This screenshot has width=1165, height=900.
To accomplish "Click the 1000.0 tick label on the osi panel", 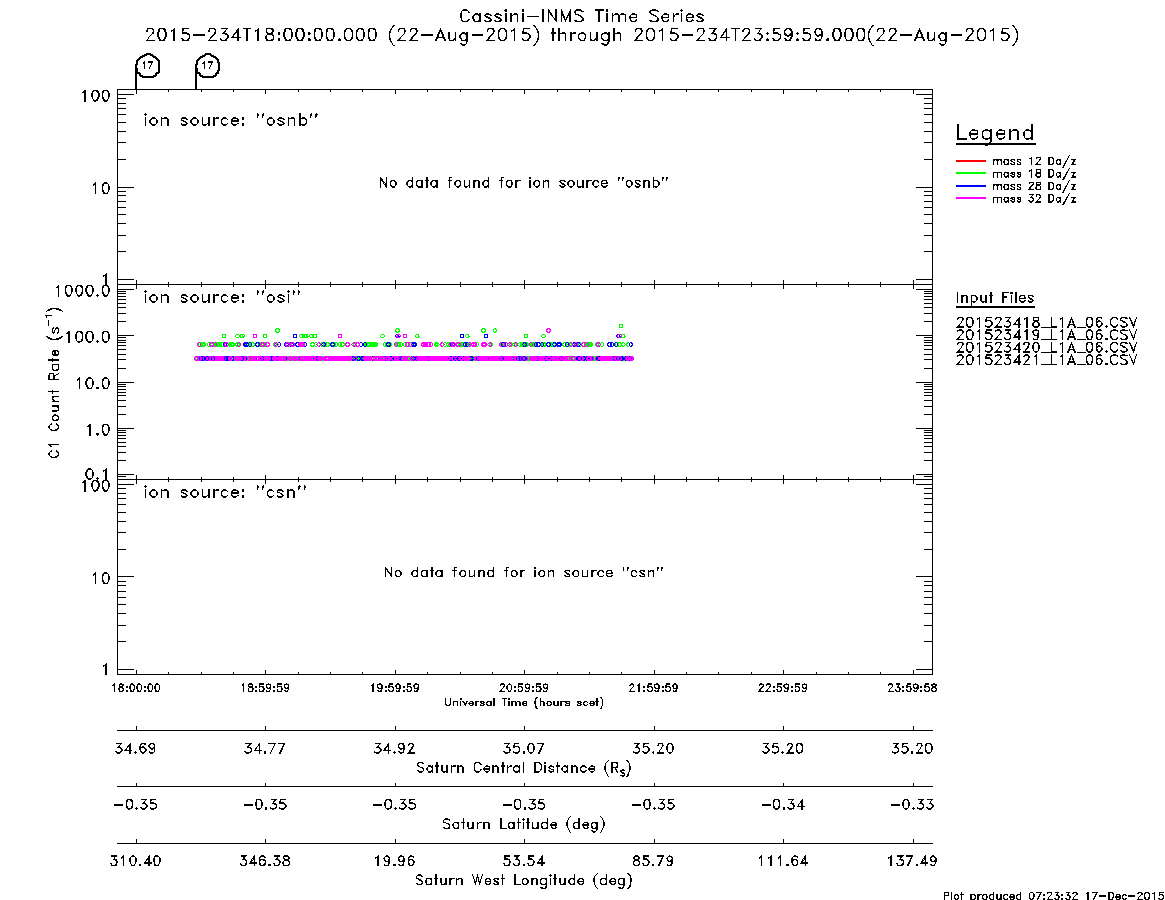I will 82,291.
